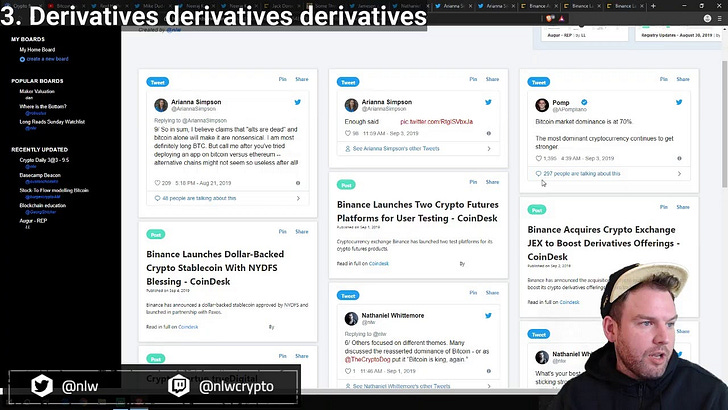This screenshot has width=728, height=410.
Task: Click the heart icon on Nathaniel Whittemore's 6/ tweet
Action: [347, 371]
